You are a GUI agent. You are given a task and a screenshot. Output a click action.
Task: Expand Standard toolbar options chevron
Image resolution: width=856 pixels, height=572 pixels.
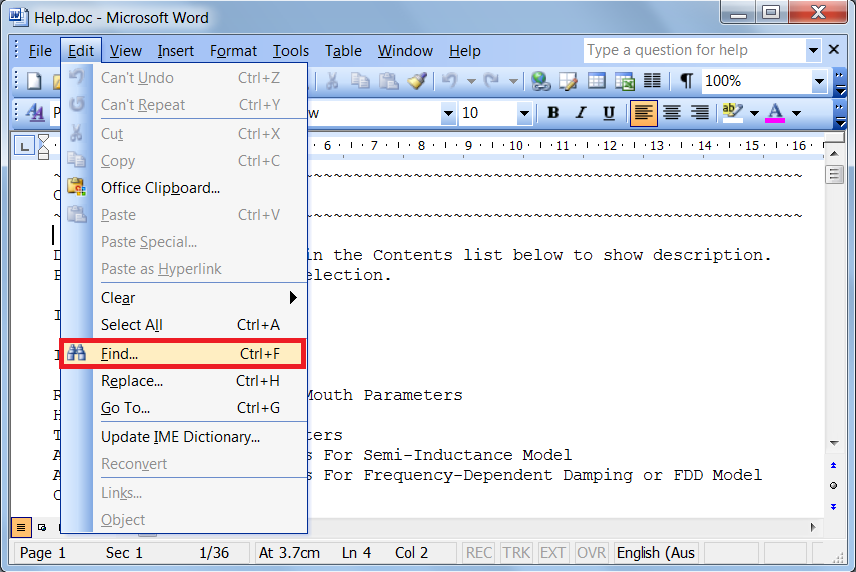click(841, 82)
